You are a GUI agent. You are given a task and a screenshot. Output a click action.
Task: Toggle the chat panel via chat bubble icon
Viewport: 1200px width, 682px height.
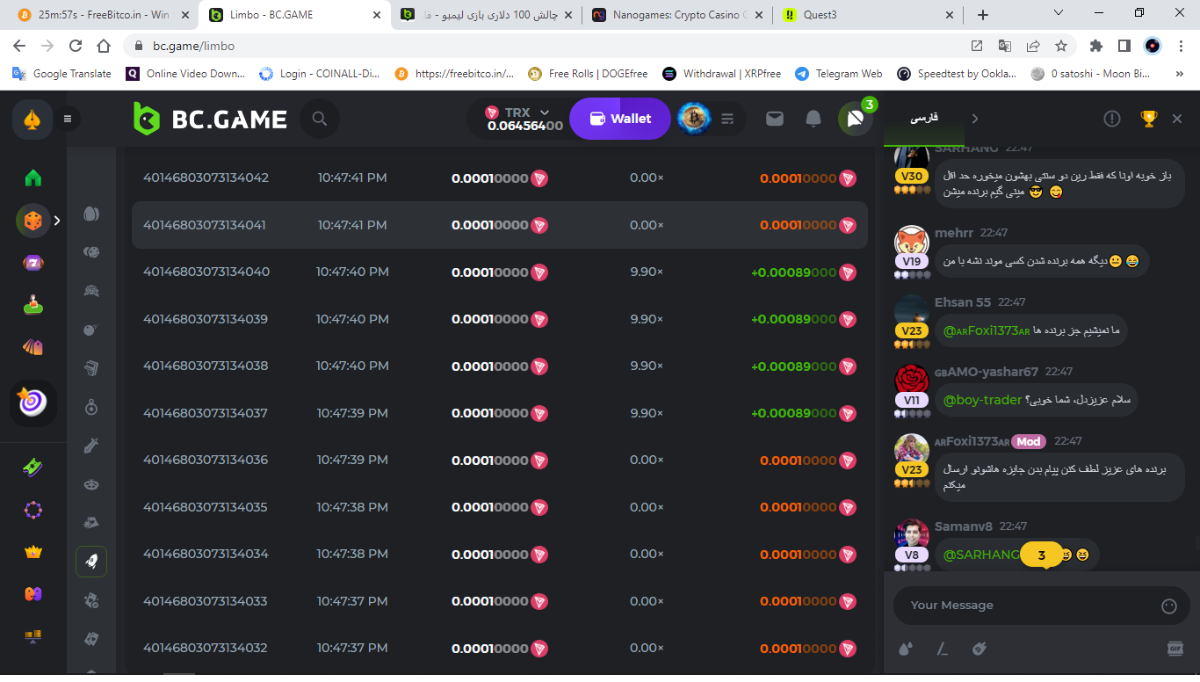[x=854, y=119]
